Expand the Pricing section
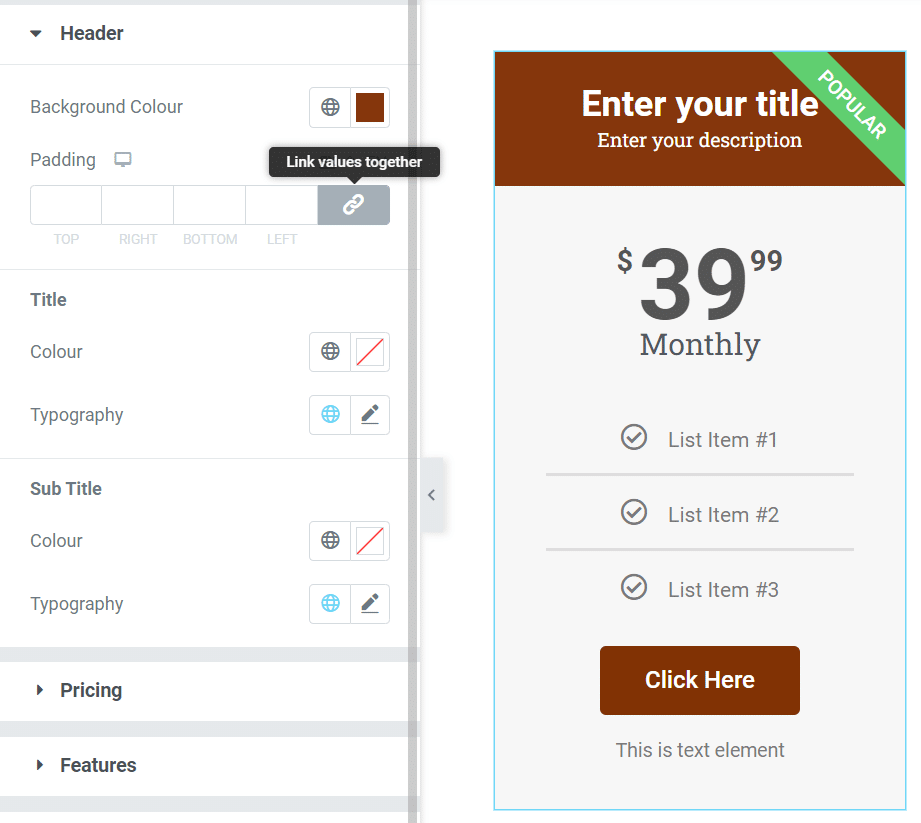 91,689
